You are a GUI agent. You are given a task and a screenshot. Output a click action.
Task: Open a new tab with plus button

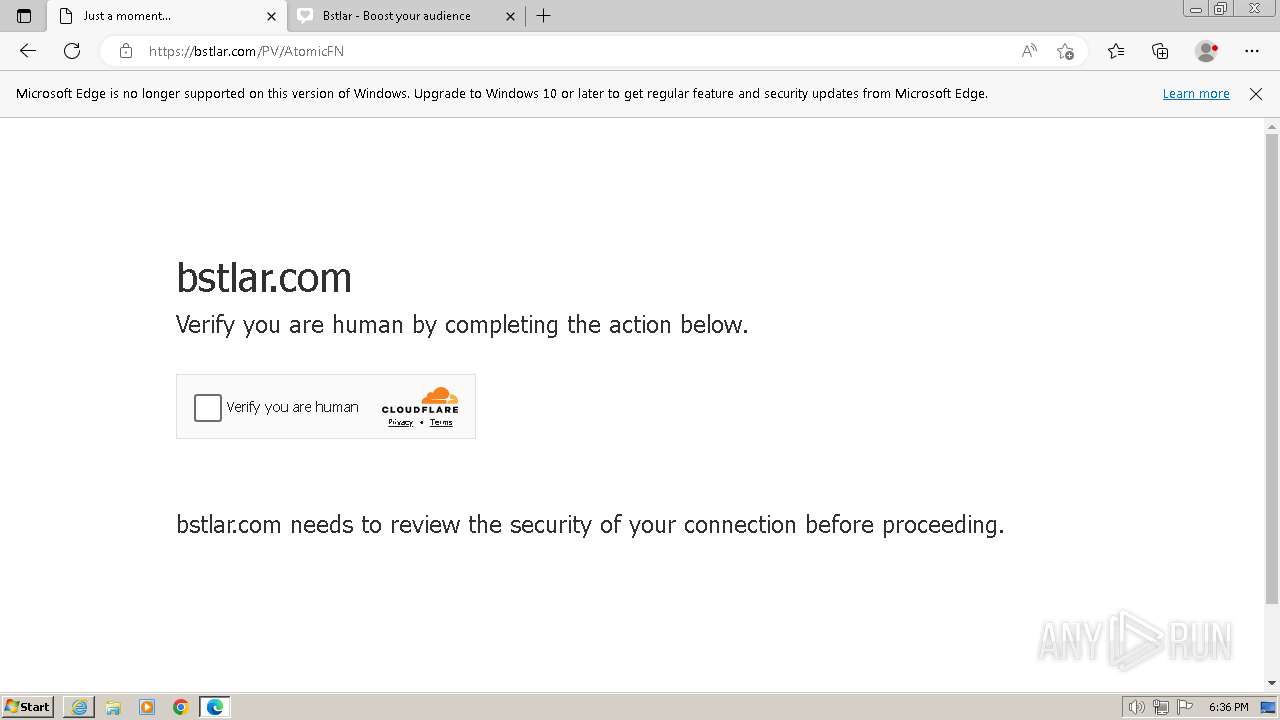pos(543,16)
